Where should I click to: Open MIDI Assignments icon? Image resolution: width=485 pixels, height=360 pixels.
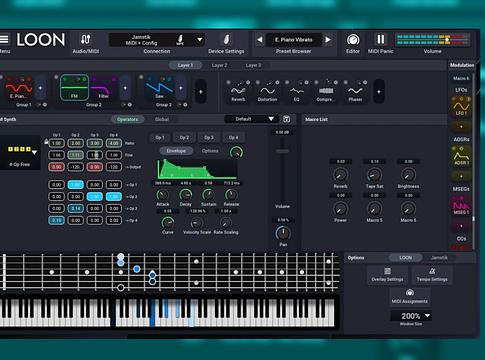point(410,296)
